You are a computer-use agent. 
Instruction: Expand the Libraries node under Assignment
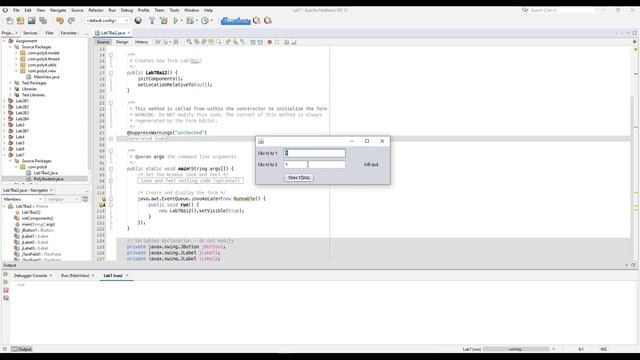tap(10, 89)
